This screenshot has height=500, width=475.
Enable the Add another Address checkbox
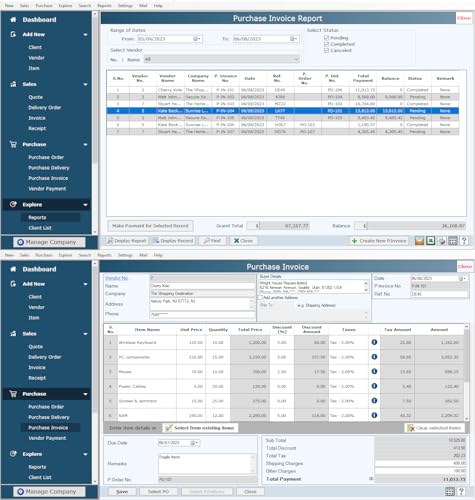(x=261, y=297)
